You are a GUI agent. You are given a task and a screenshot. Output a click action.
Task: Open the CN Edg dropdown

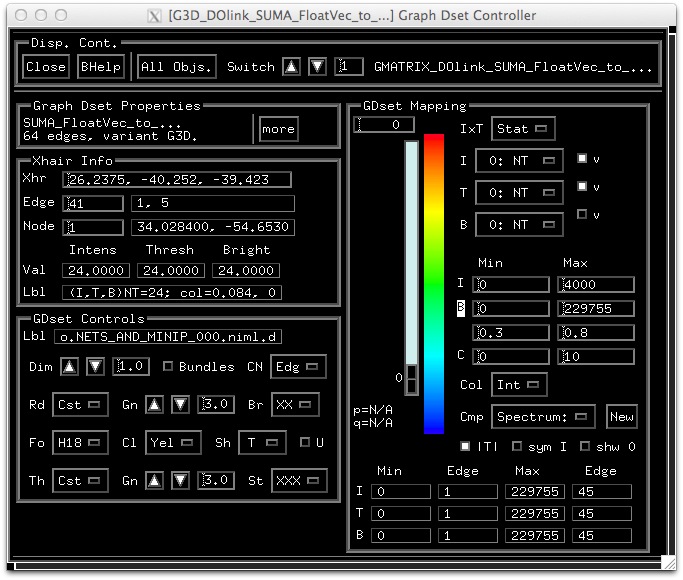[x=298, y=367]
